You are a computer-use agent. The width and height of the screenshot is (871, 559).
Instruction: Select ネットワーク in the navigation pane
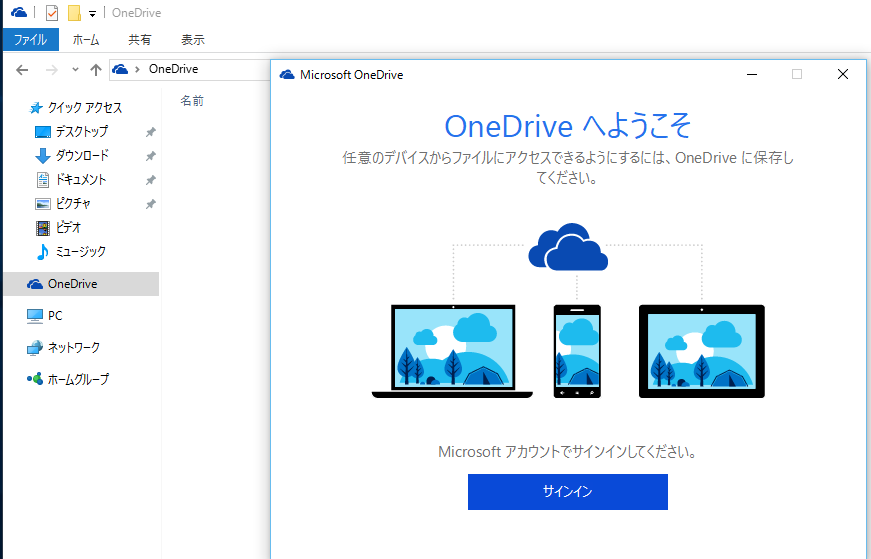point(74,347)
